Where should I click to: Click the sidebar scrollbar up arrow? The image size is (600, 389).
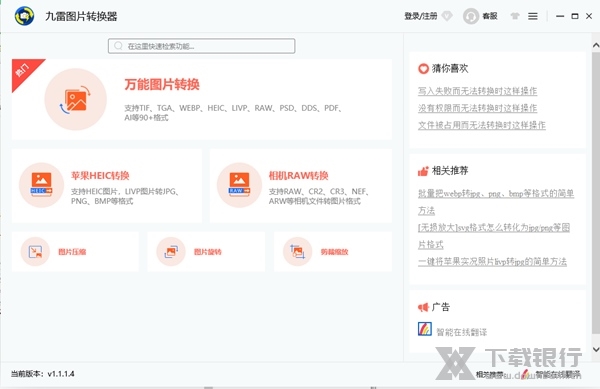click(596, 45)
